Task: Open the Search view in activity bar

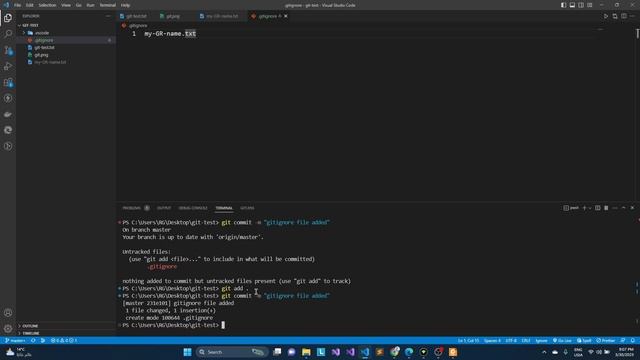Action: coord(8,34)
